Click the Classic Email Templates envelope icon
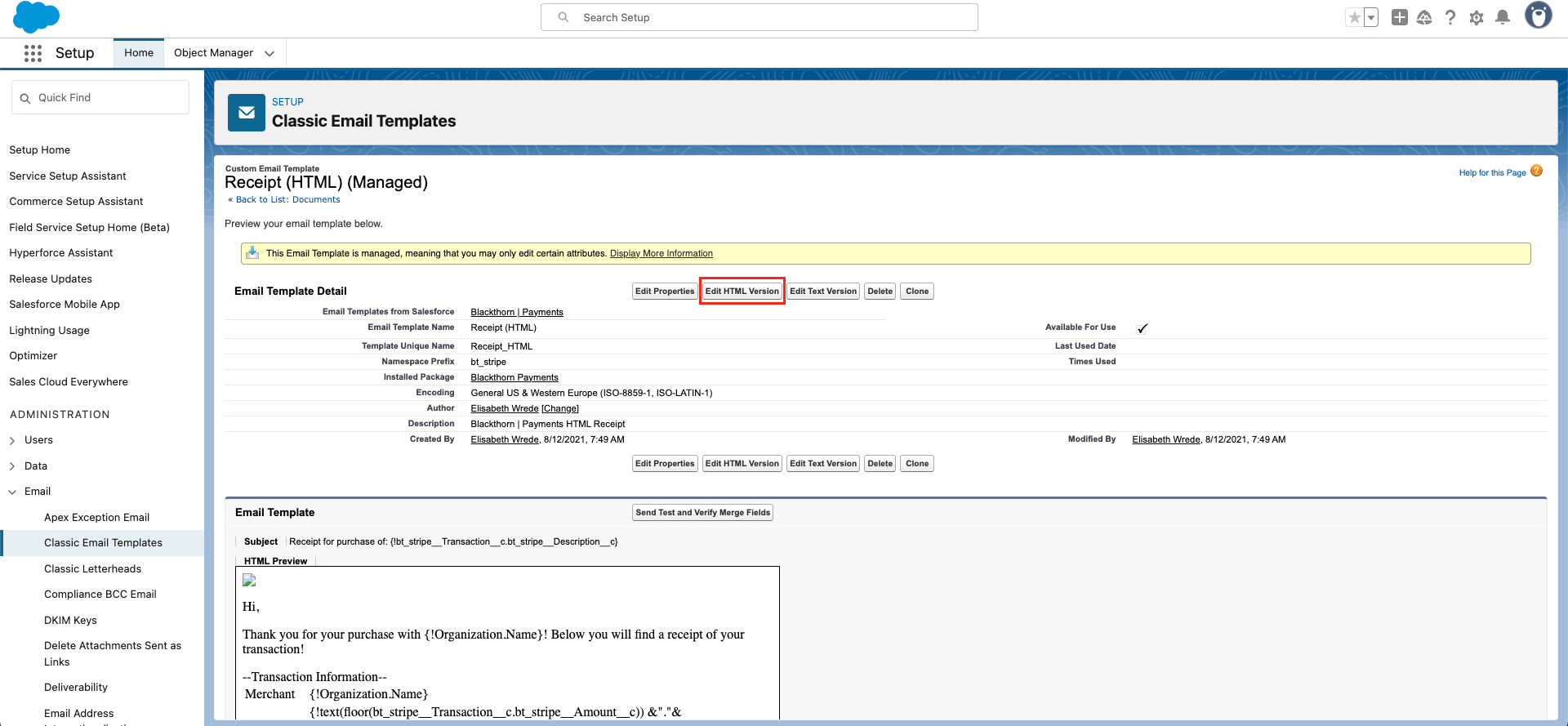The width and height of the screenshot is (1568, 726). click(x=247, y=113)
